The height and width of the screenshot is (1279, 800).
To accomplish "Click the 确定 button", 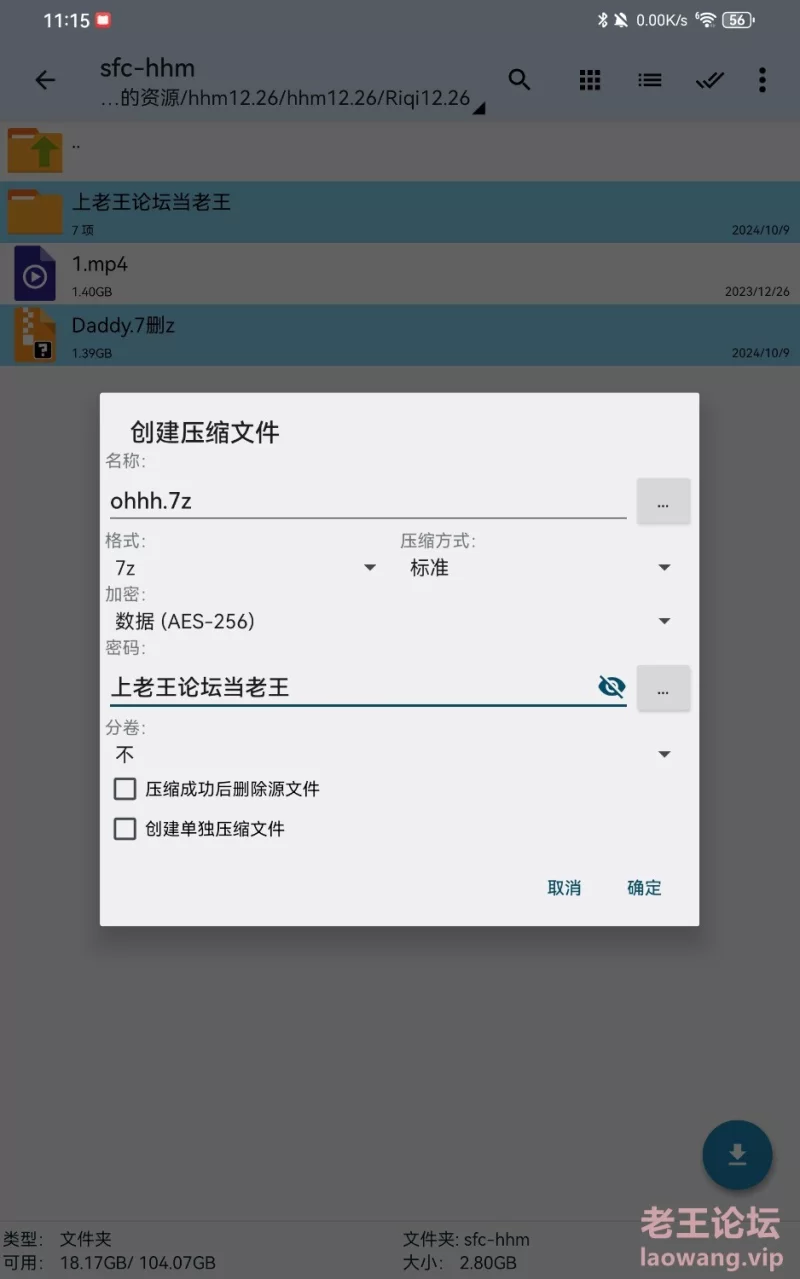I will point(644,888).
